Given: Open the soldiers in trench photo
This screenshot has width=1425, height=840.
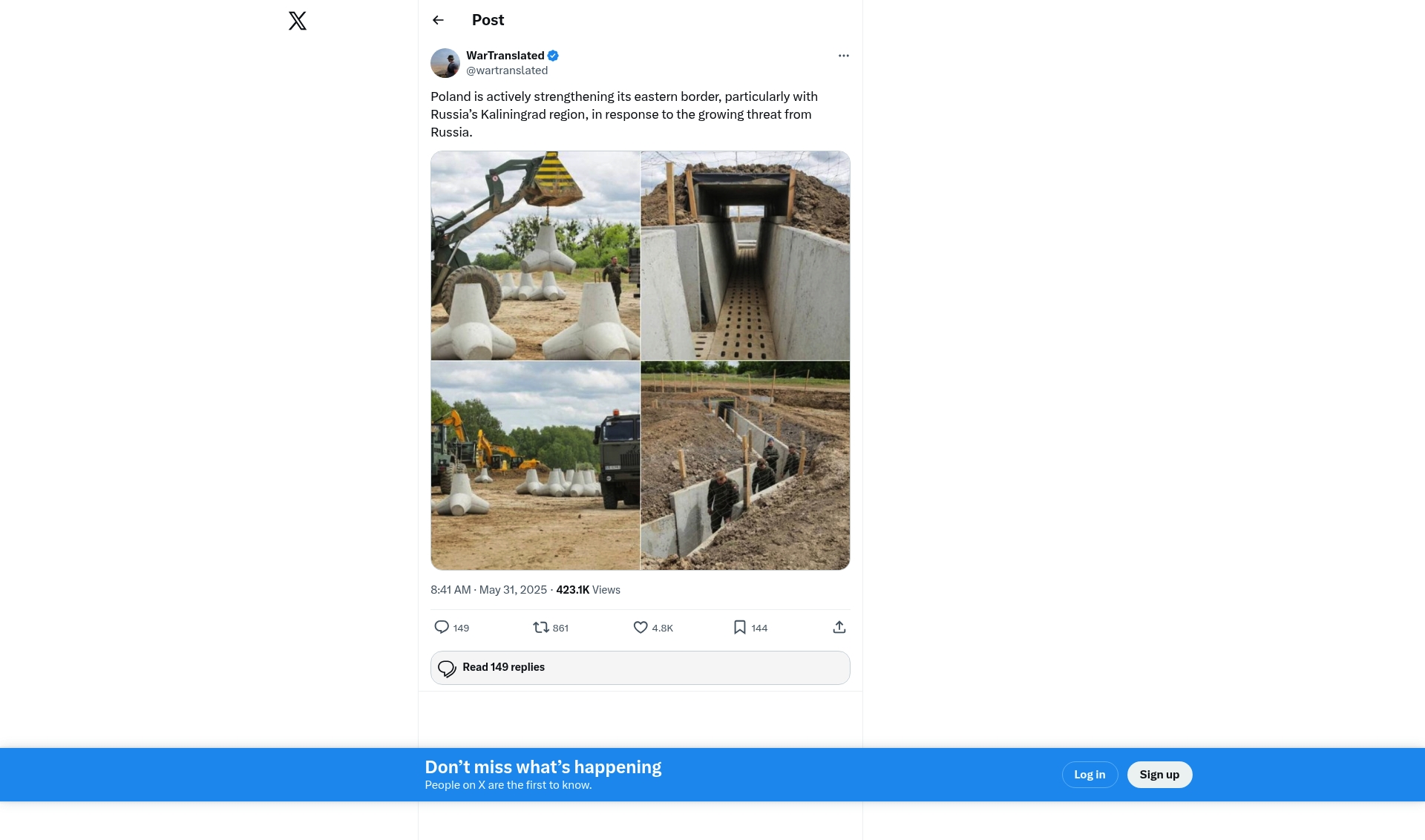Looking at the screenshot, I should tap(745, 465).
